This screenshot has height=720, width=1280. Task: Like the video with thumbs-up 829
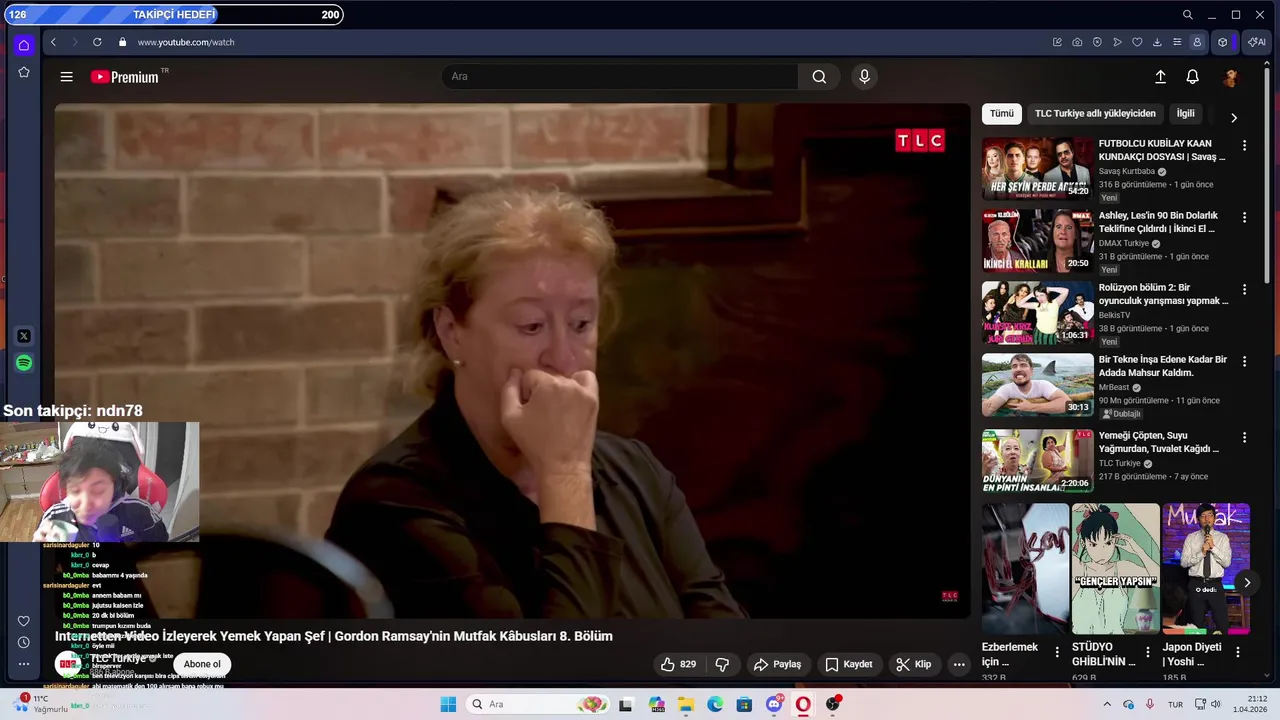(678, 664)
